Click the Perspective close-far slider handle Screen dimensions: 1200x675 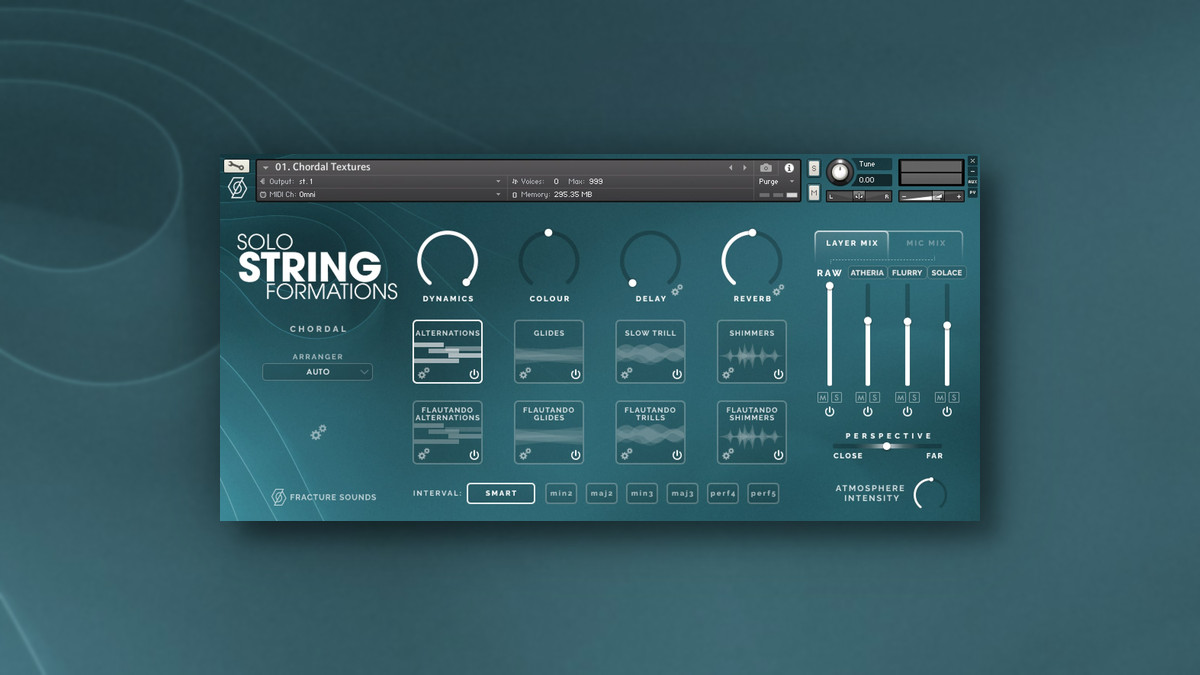[x=886, y=446]
